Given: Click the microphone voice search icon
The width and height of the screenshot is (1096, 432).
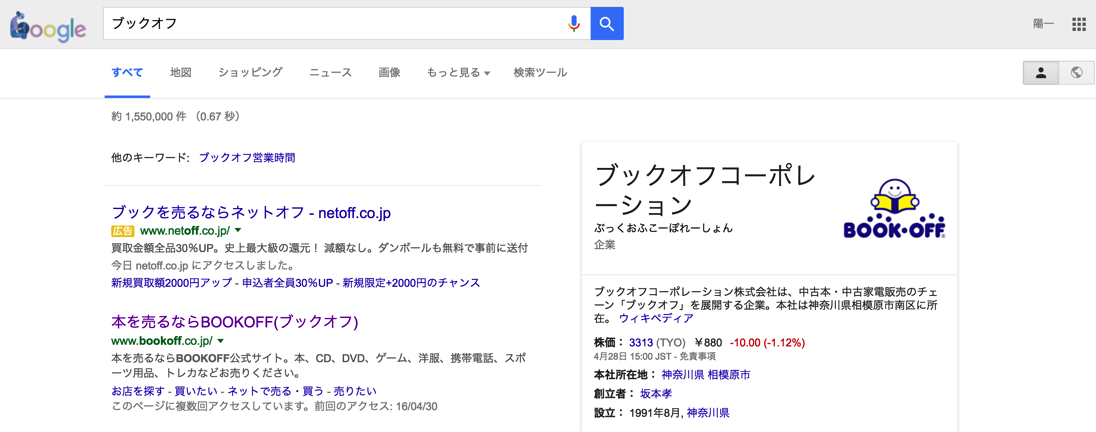Looking at the screenshot, I should tap(574, 24).
